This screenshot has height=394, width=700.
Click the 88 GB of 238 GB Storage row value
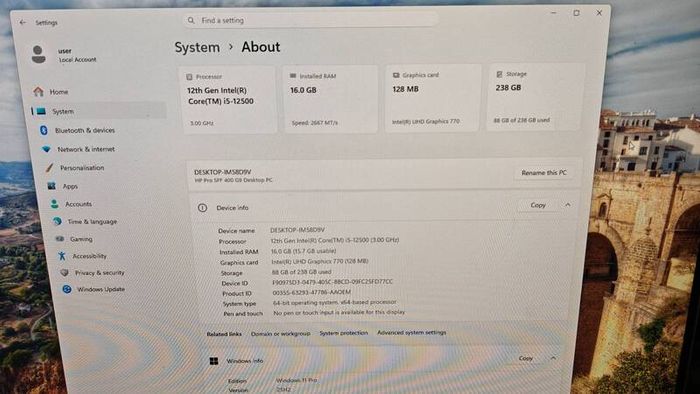pos(301,272)
